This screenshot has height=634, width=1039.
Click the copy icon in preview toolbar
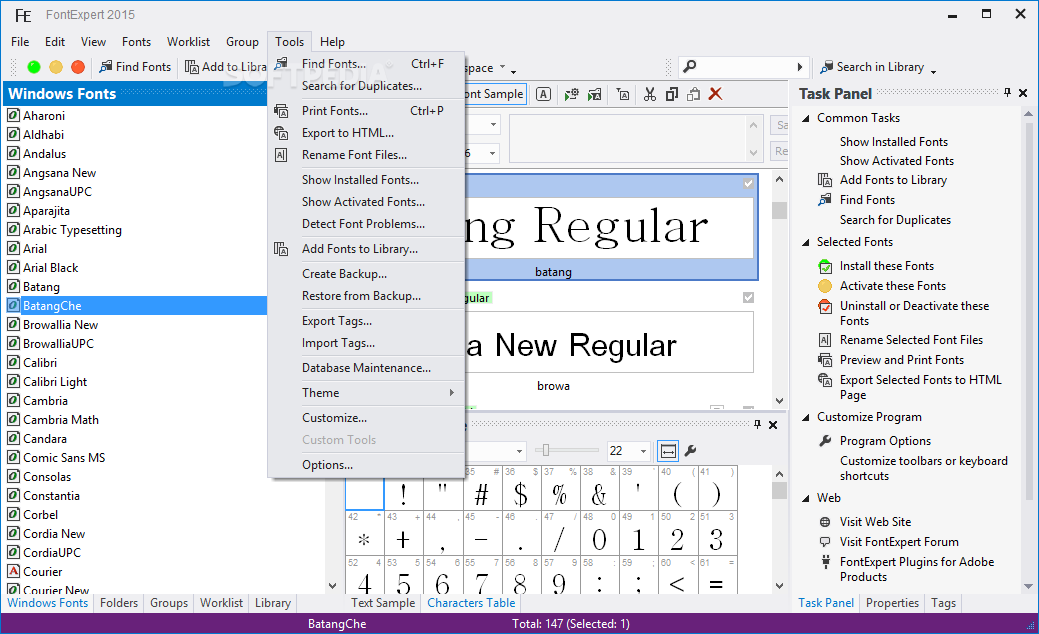pos(671,94)
